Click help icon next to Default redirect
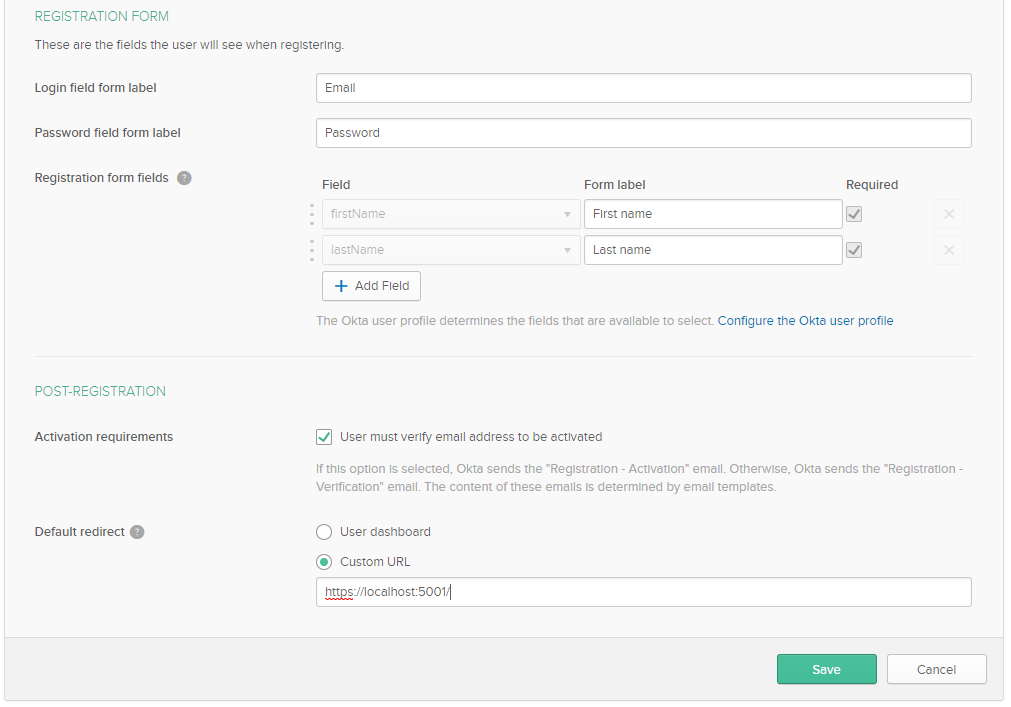This screenshot has width=1011, height=707. 137,532
